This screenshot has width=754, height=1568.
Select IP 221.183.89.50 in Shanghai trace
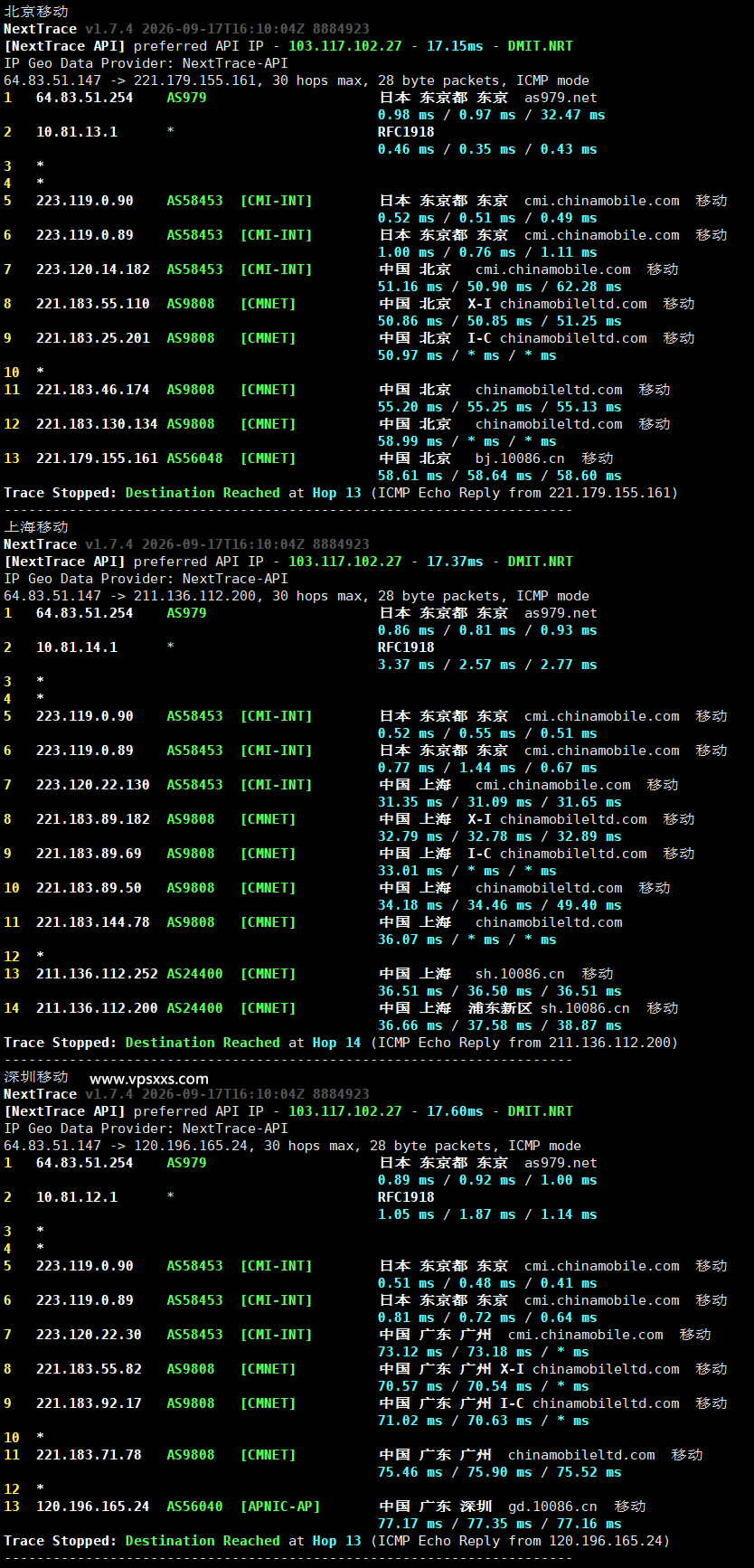point(89,888)
